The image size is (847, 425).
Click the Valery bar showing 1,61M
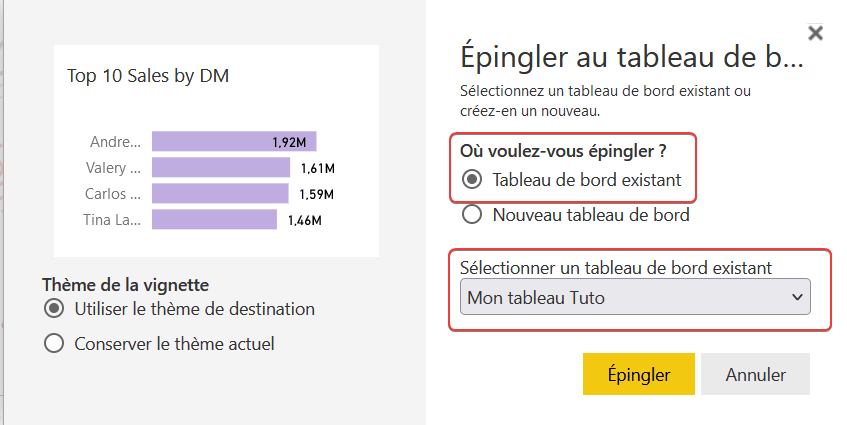[x=221, y=167]
